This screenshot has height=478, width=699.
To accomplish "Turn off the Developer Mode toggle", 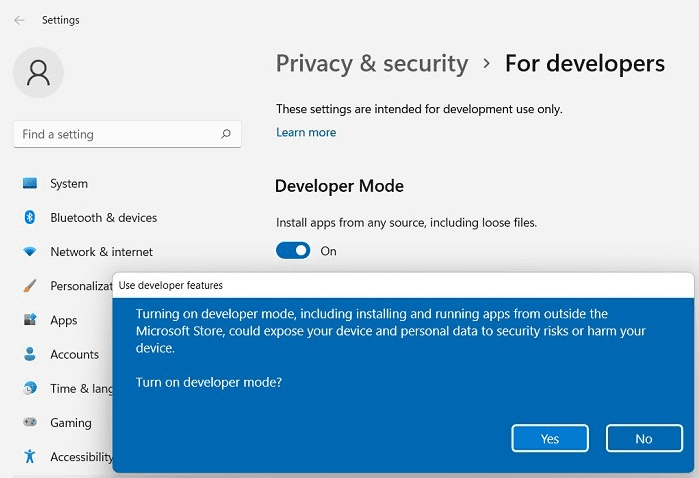I will (x=293, y=251).
